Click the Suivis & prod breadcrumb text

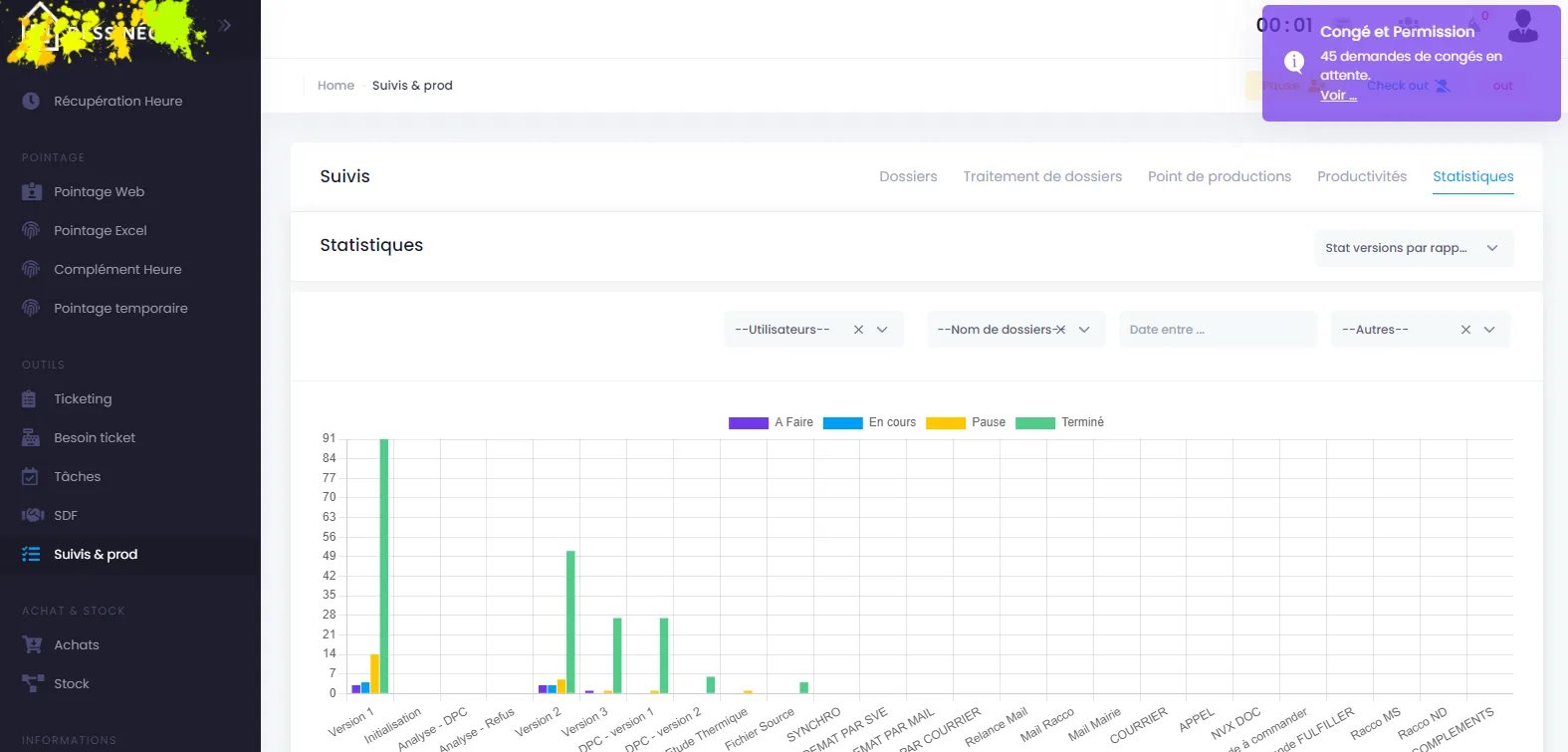(412, 86)
